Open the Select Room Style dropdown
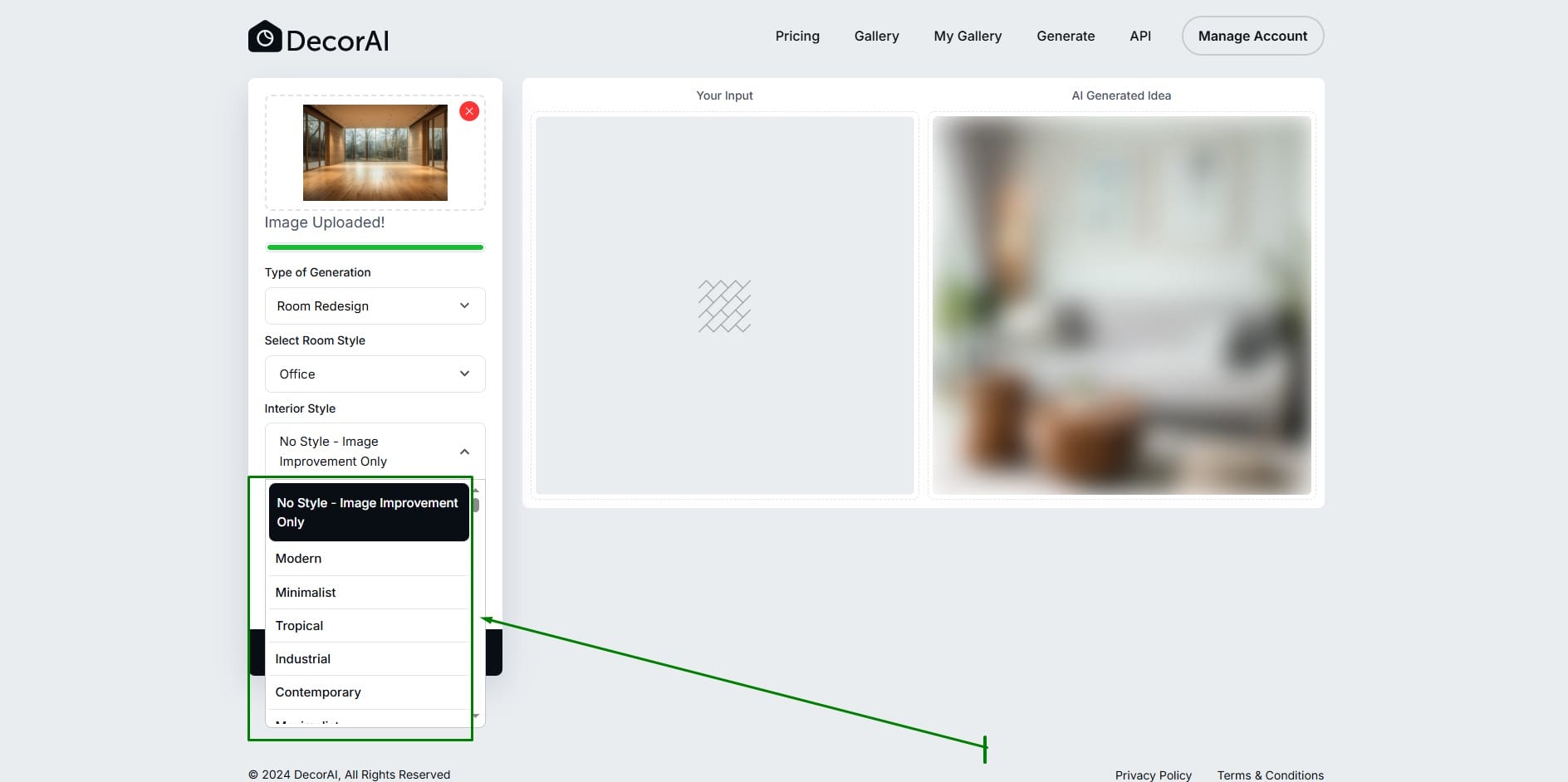 click(375, 374)
